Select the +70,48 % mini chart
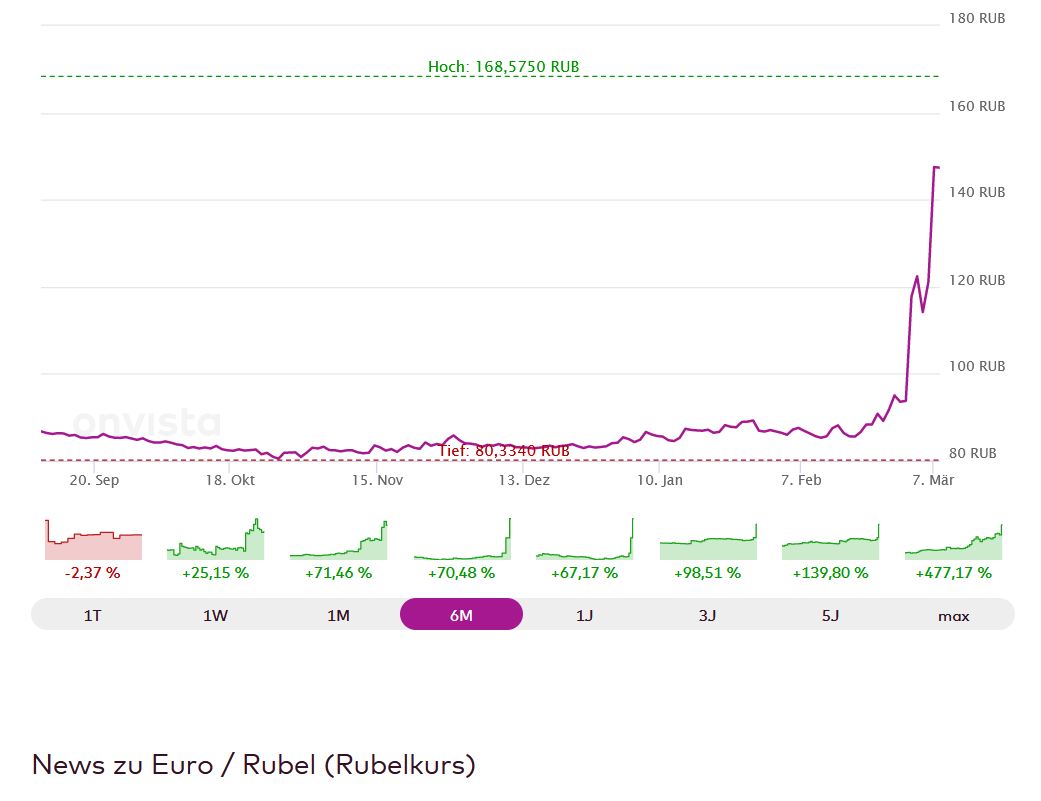 (x=461, y=540)
